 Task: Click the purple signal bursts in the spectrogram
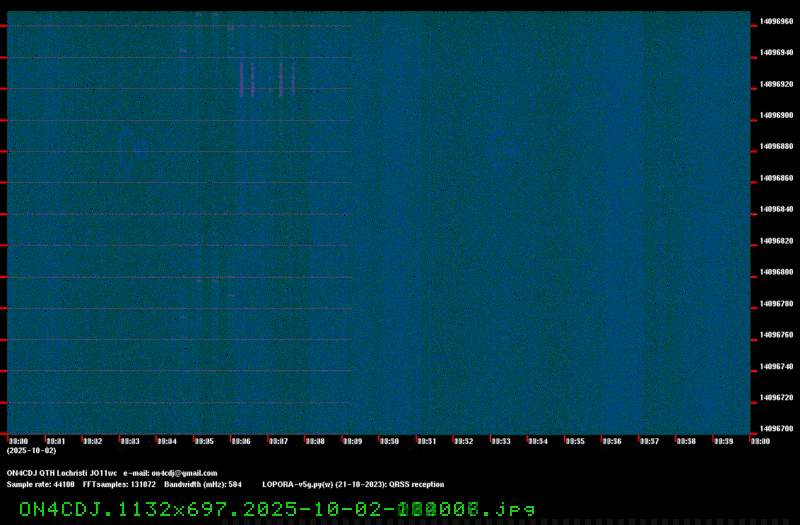(x=267, y=79)
